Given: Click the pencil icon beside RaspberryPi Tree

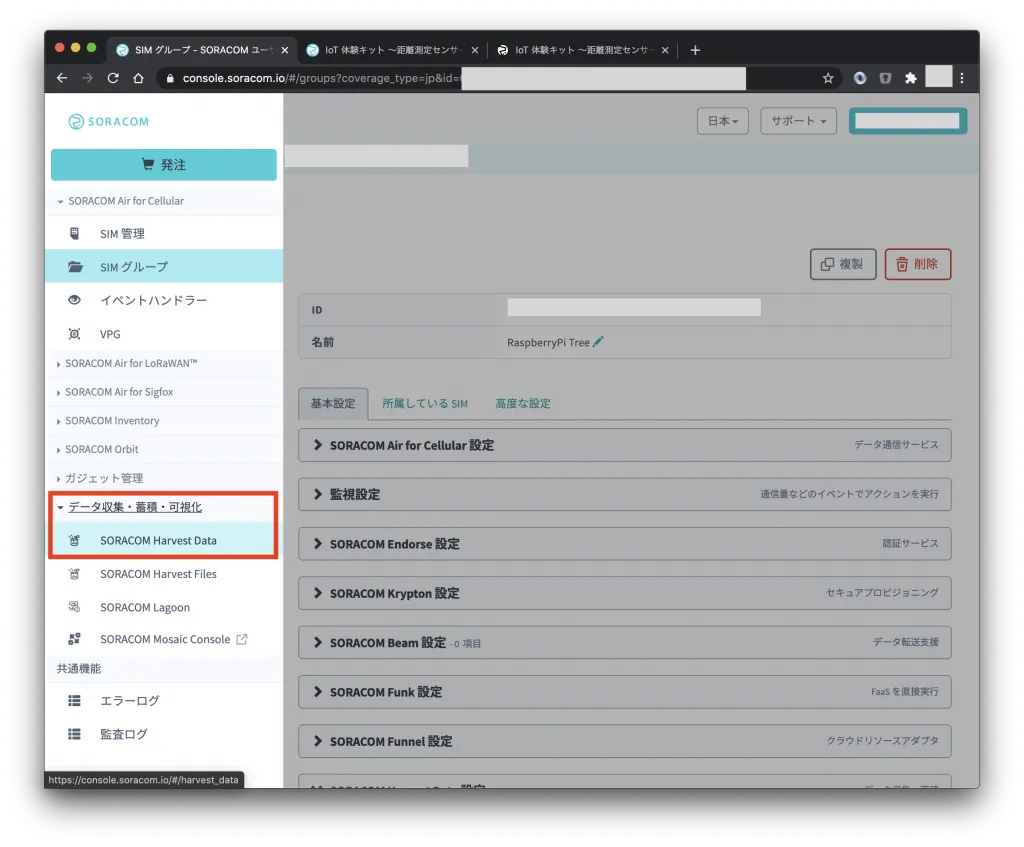Looking at the screenshot, I should [x=598, y=342].
